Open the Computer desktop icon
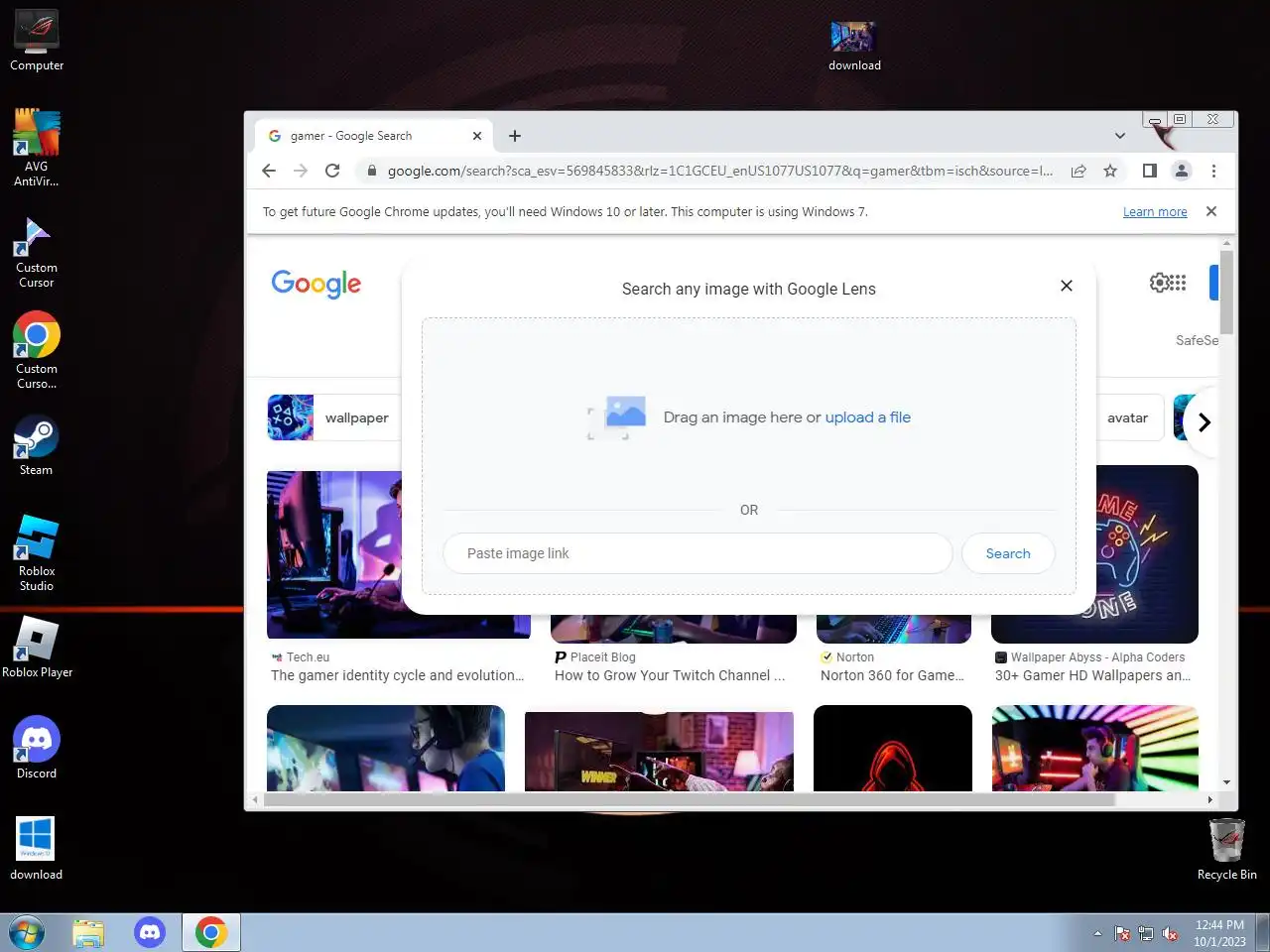Image resolution: width=1270 pixels, height=952 pixels. tap(37, 42)
